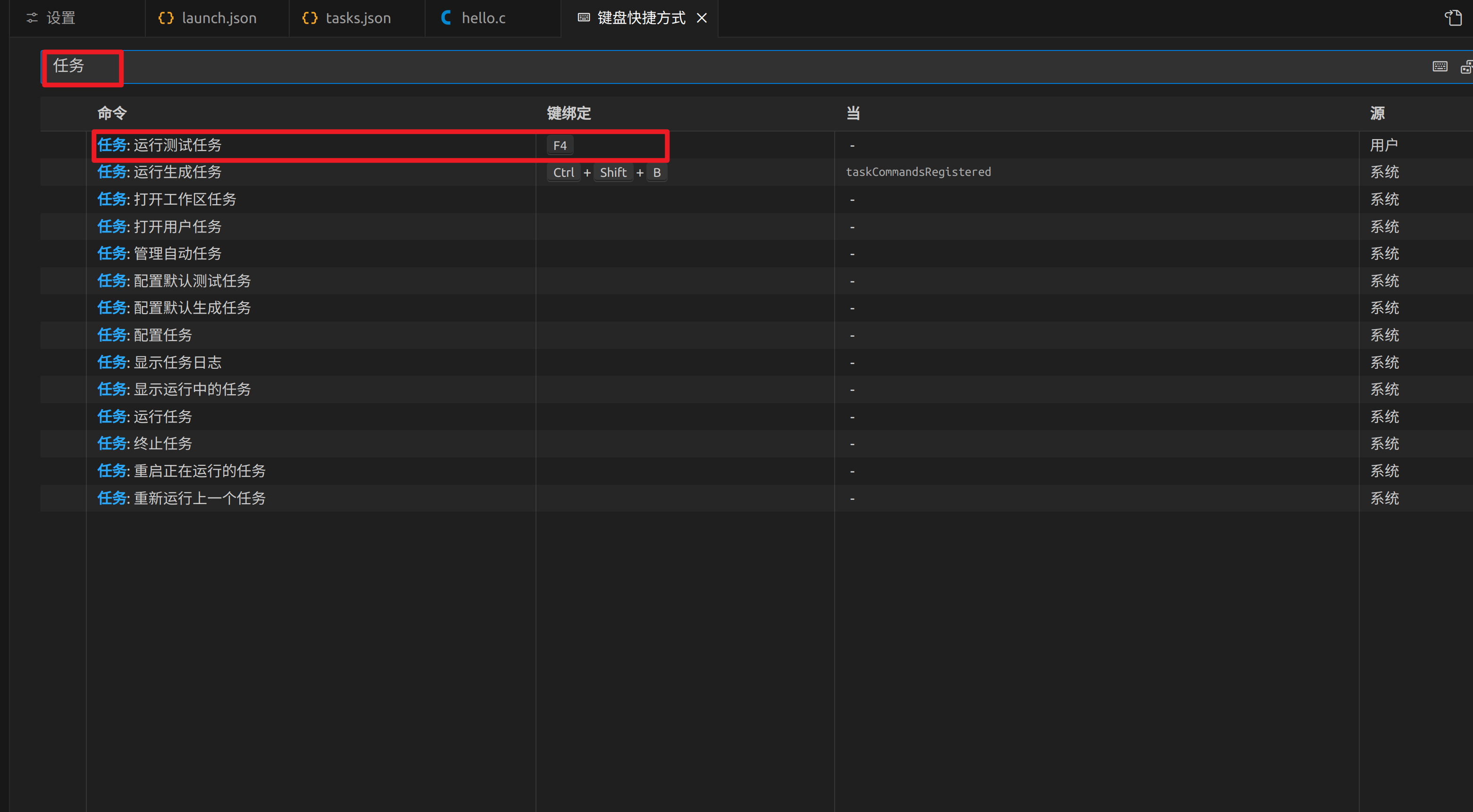
Task: Click the braces icon on launch.json tab
Action: point(166,18)
